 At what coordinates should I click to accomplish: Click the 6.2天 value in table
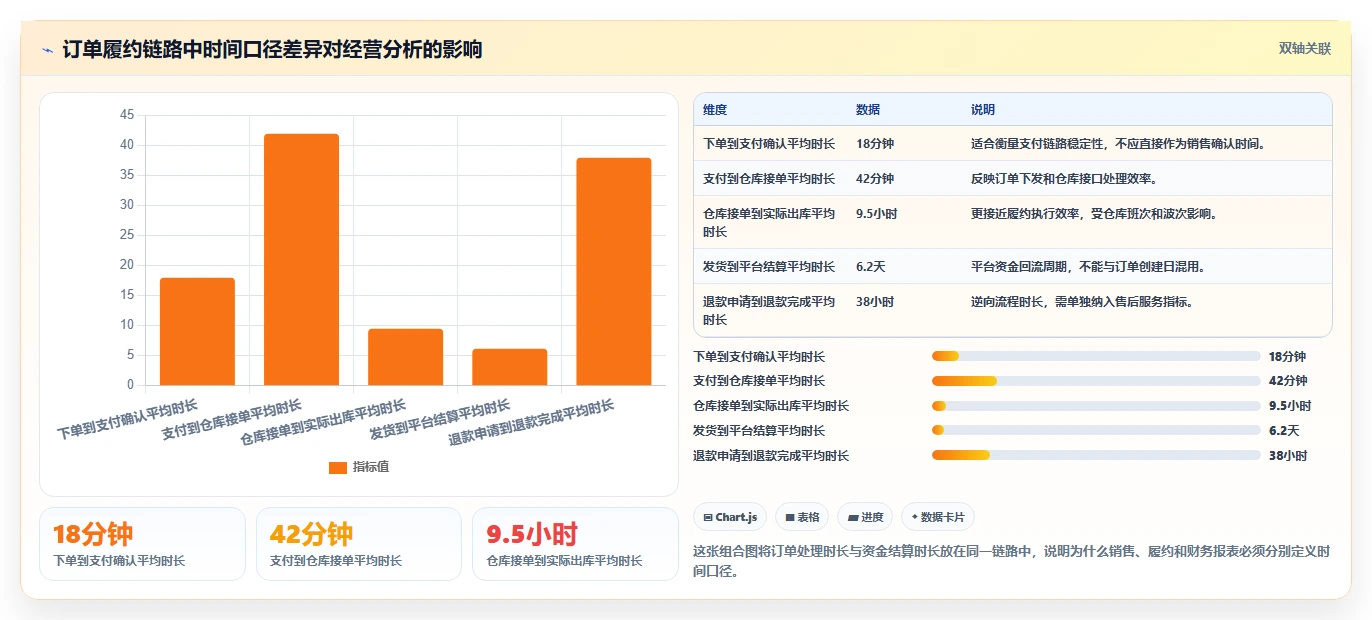point(871,266)
